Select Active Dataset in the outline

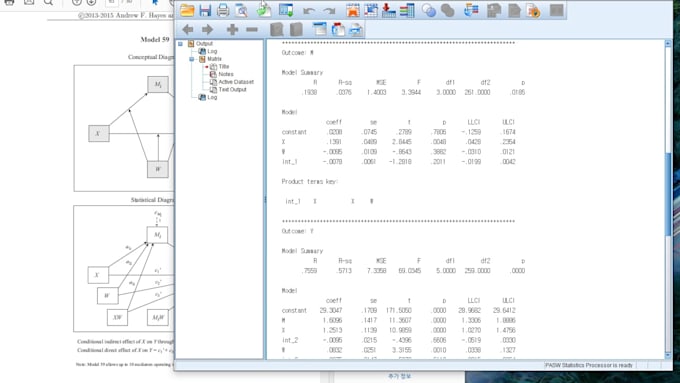click(x=236, y=82)
